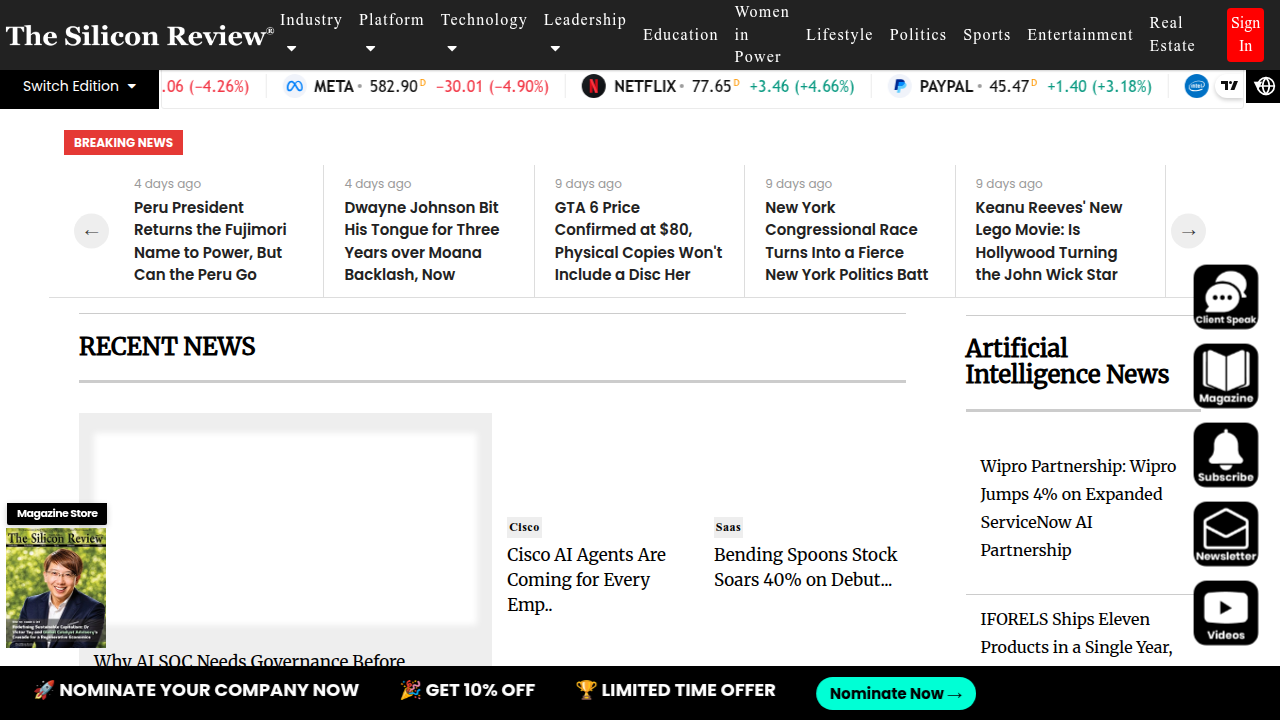1280x720 pixels.
Task: Open the Real Estate menu item
Action: [x=1172, y=35]
